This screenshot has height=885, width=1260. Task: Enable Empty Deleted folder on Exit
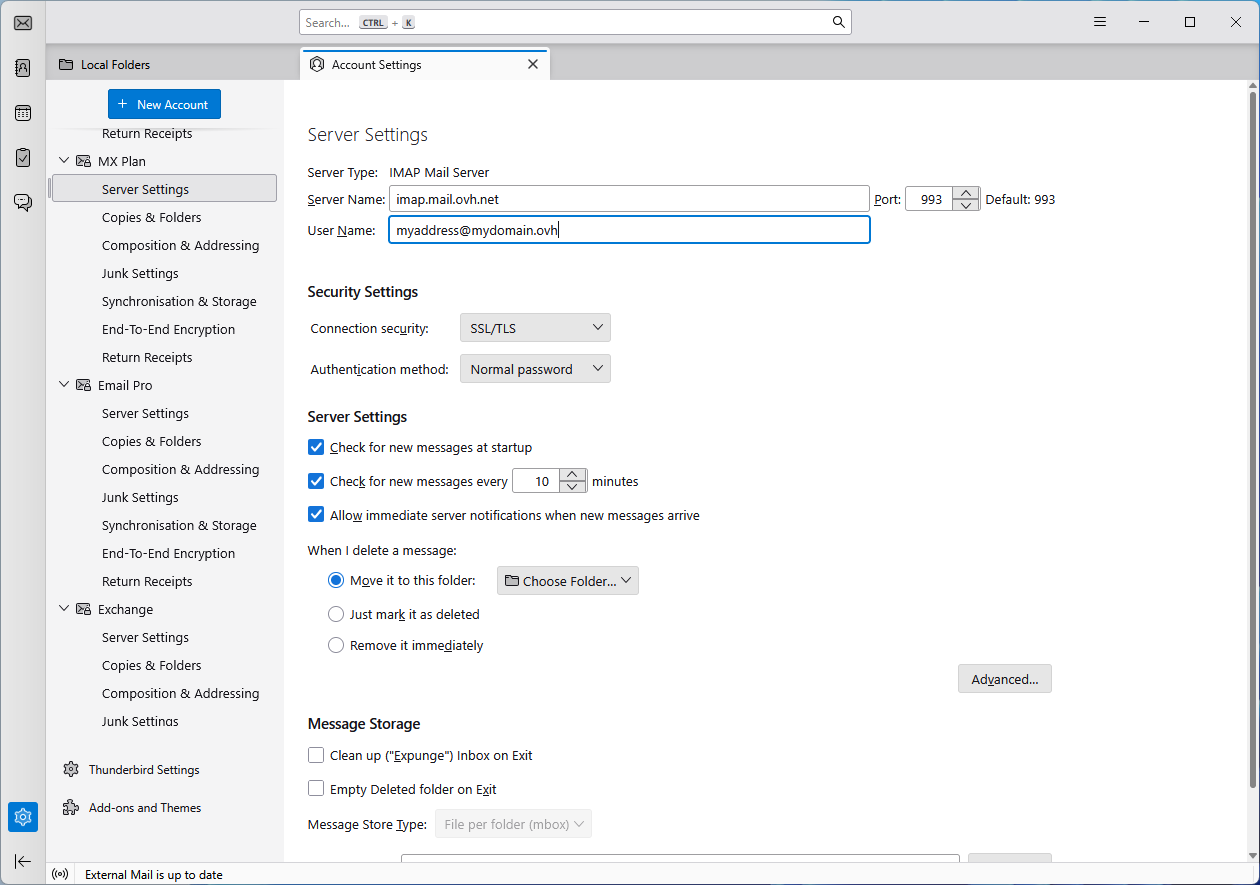(x=316, y=789)
